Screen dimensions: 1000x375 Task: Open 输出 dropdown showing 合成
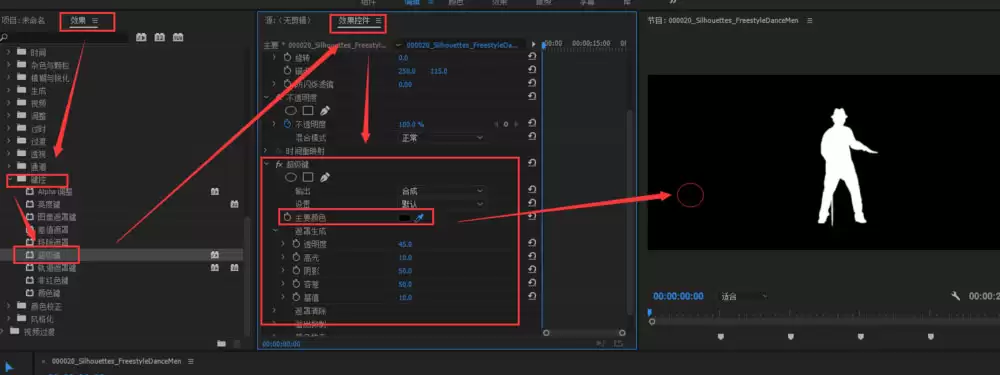coord(441,190)
